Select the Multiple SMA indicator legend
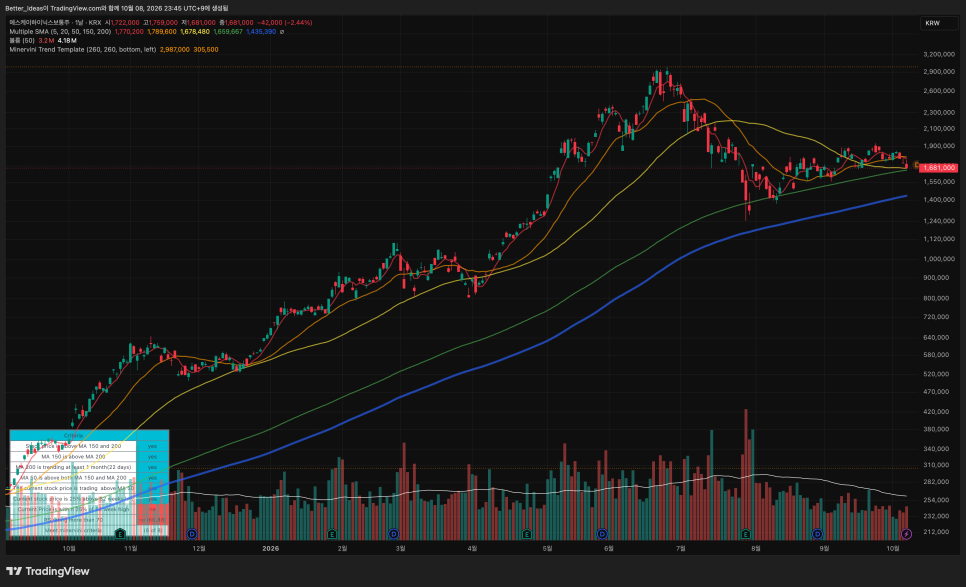Image resolution: width=966 pixels, height=587 pixels. pos(60,31)
